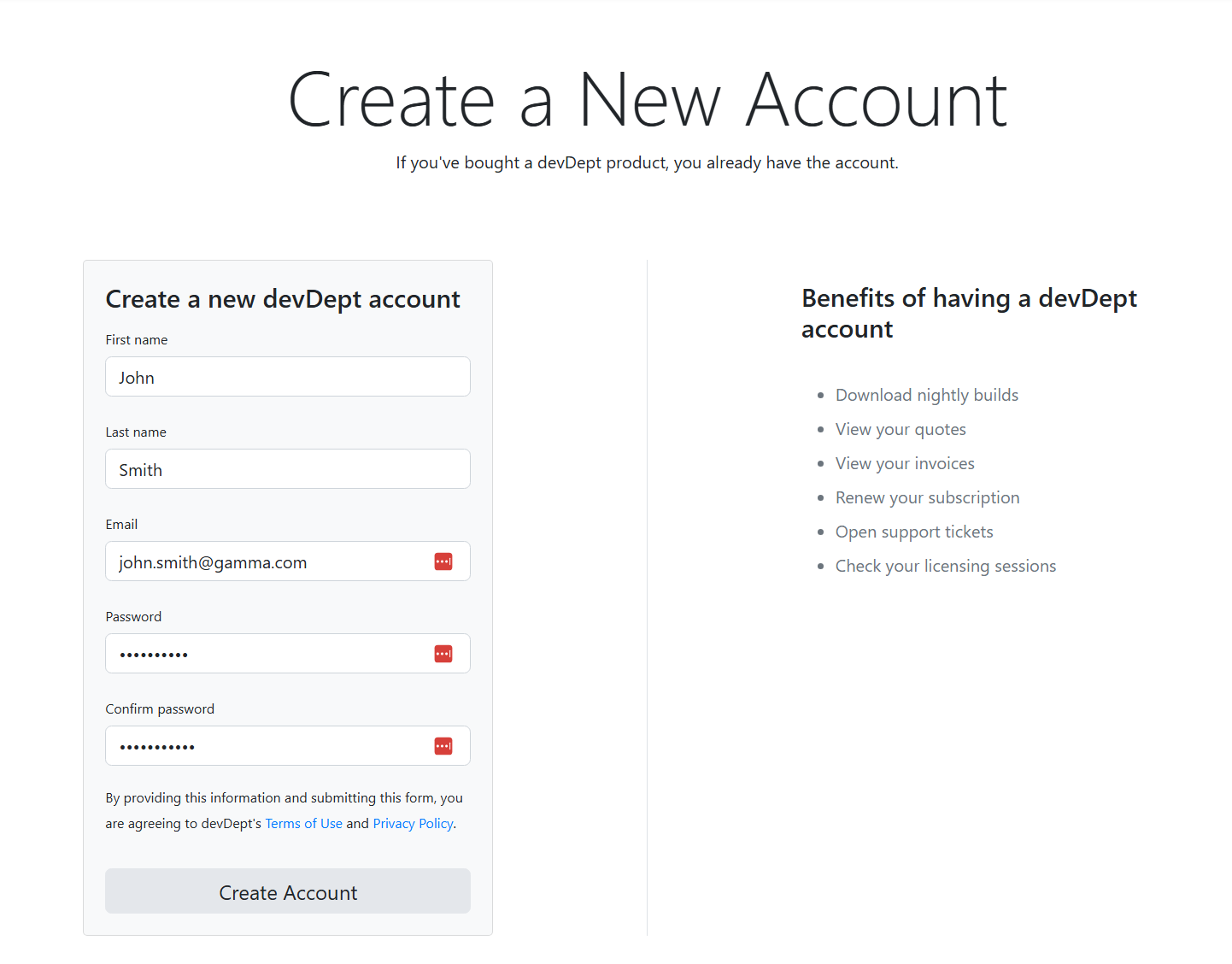This screenshot has height=964, width=1232.
Task: Click password manager icon in Email field
Action: (x=443, y=561)
